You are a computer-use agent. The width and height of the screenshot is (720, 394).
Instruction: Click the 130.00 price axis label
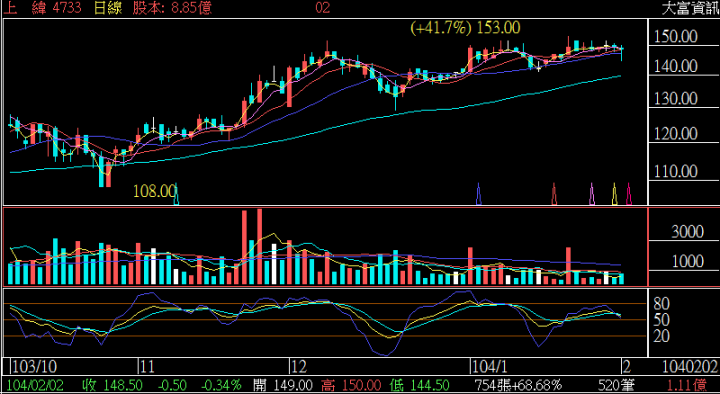675,99
